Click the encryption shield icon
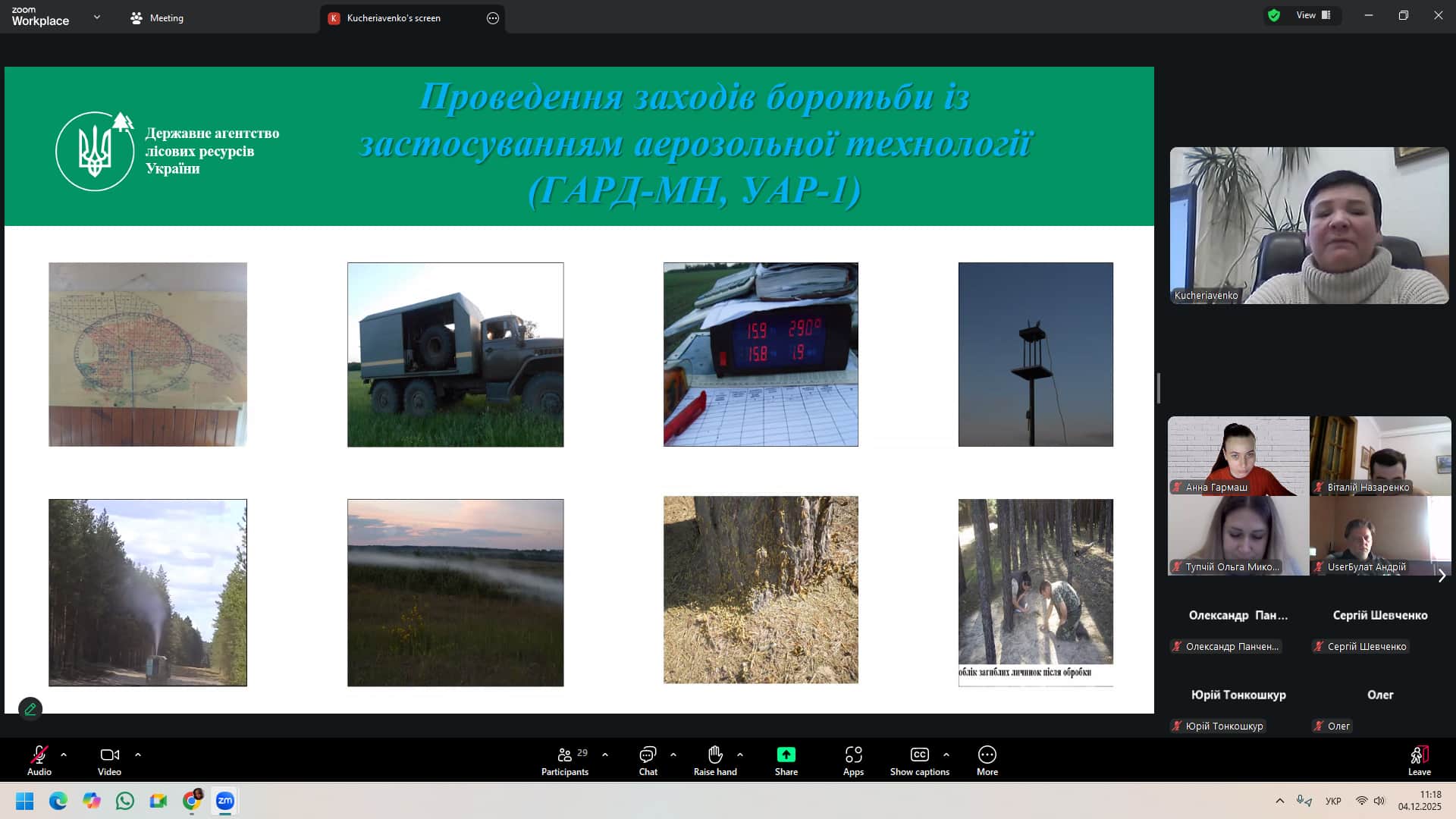 [x=1274, y=15]
